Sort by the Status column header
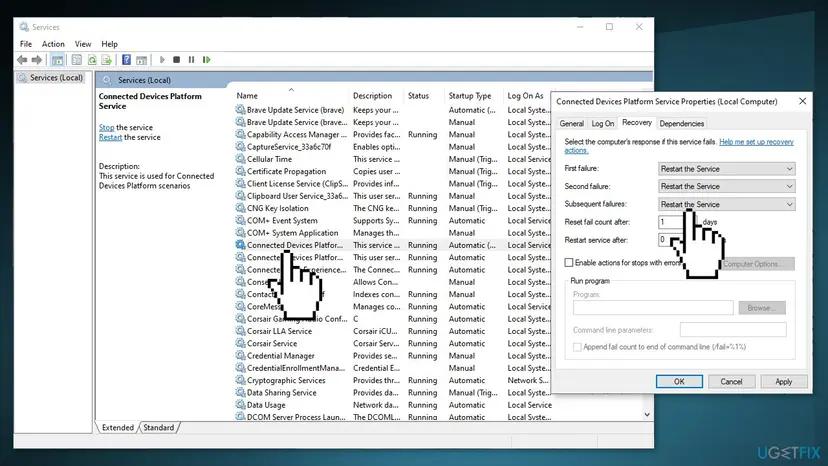Image resolution: width=828 pixels, height=466 pixels. tap(425, 96)
